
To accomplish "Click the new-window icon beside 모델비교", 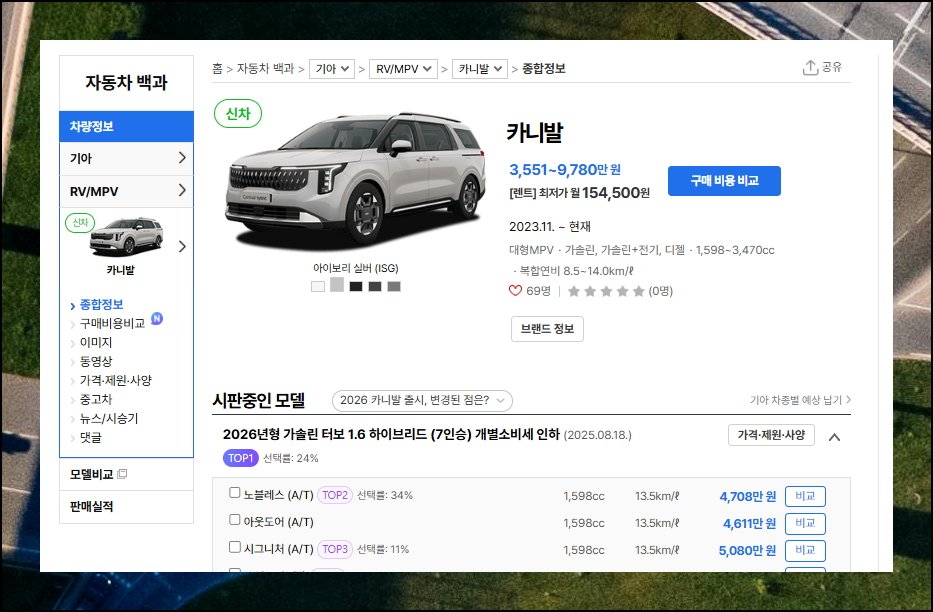I will tap(123, 474).
